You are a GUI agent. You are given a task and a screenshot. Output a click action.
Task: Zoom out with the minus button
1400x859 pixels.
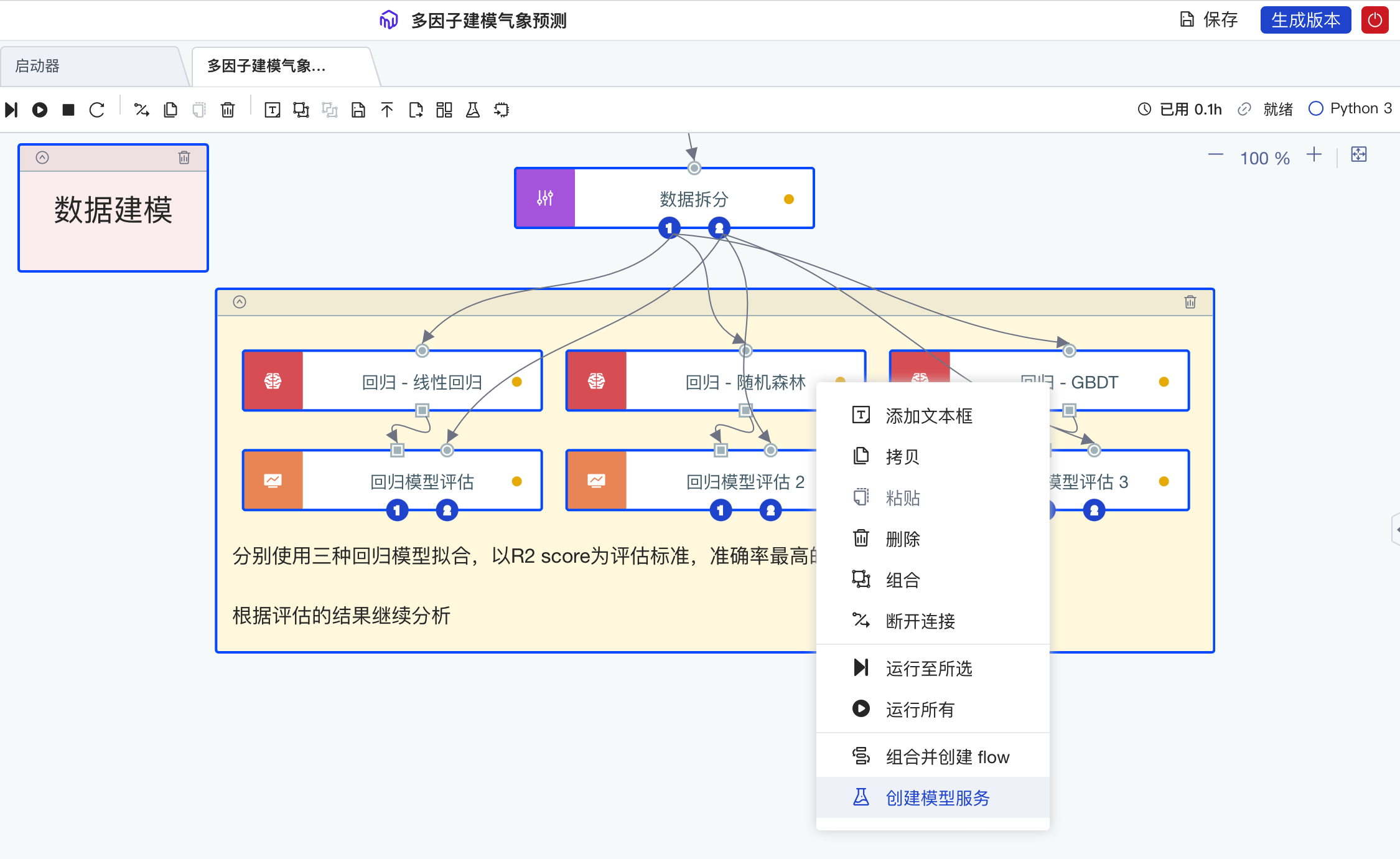point(1216,155)
